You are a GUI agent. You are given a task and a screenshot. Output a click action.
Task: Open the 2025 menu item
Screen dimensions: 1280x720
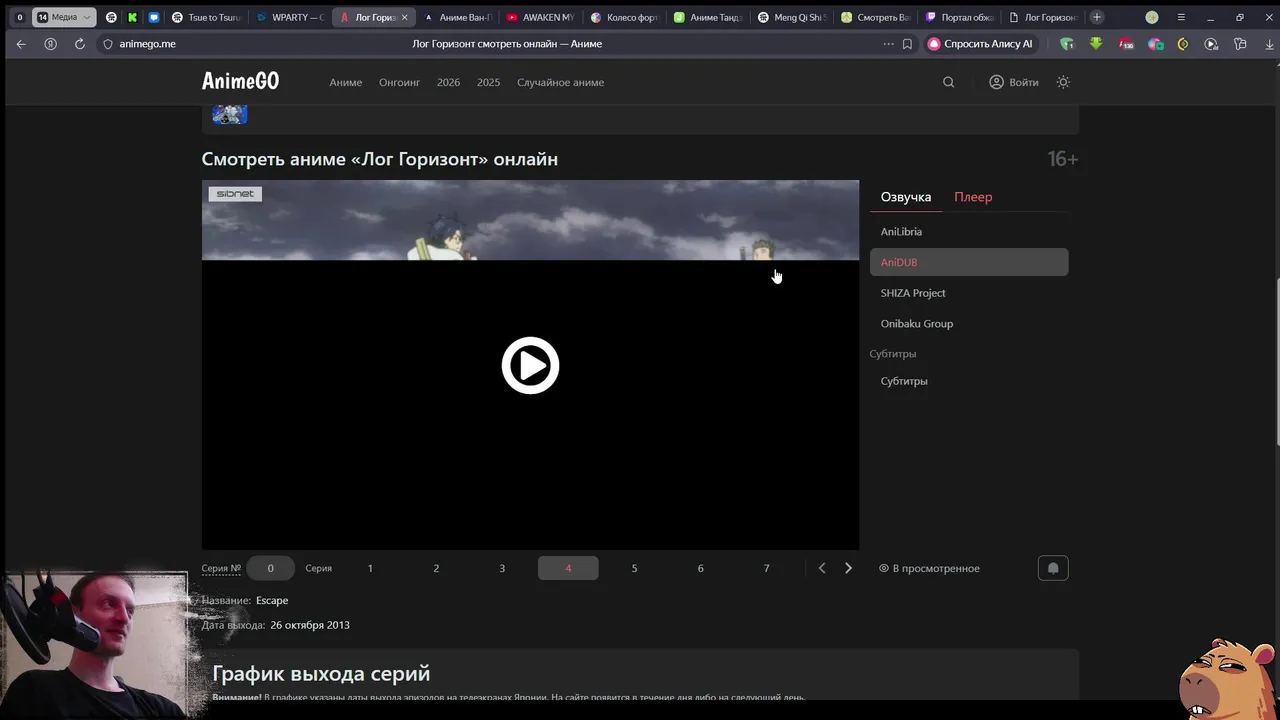click(488, 82)
